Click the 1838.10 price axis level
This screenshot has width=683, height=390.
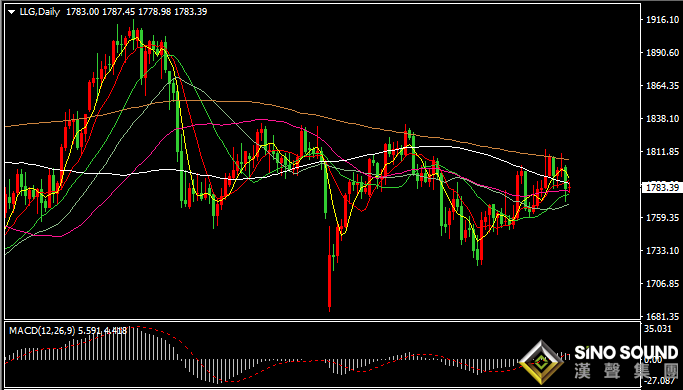pyautogui.click(x=663, y=119)
